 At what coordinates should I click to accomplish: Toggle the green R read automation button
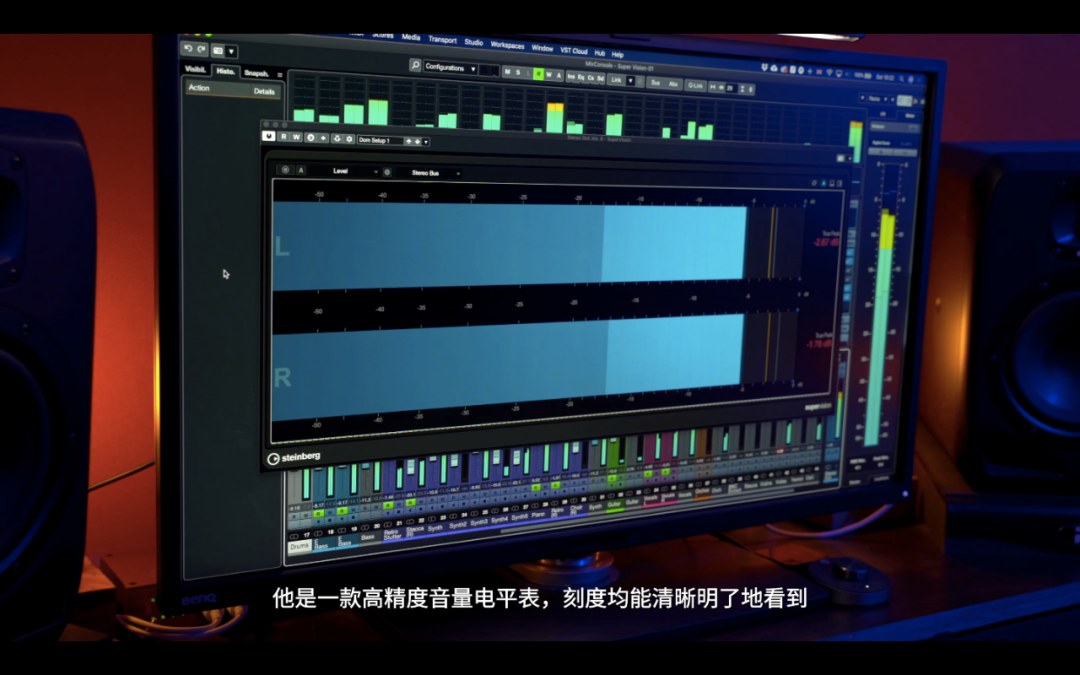pos(539,74)
